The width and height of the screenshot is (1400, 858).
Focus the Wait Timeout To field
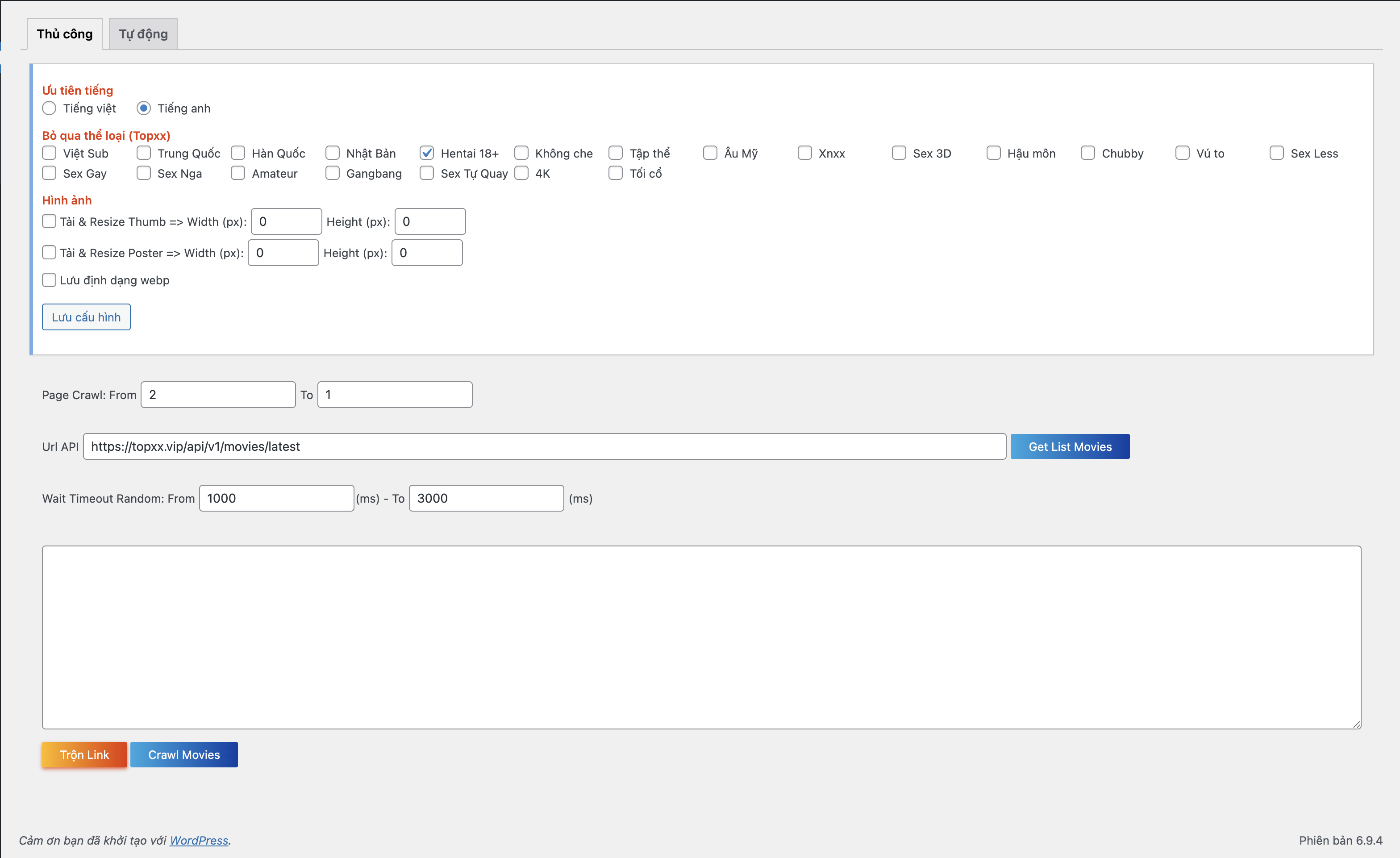point(486,498)
